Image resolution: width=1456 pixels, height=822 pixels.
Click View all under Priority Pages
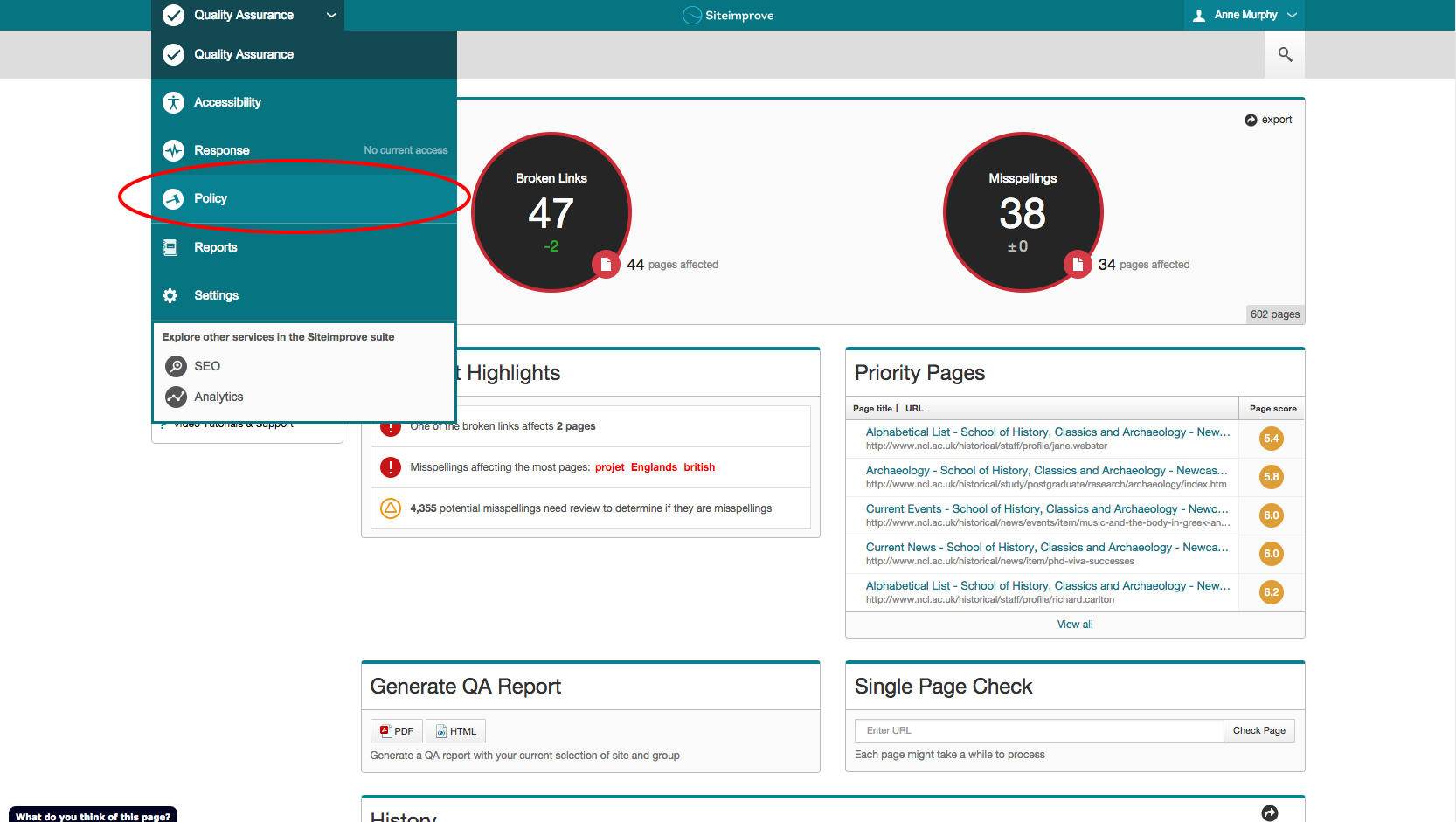(x=1075, y=625)
